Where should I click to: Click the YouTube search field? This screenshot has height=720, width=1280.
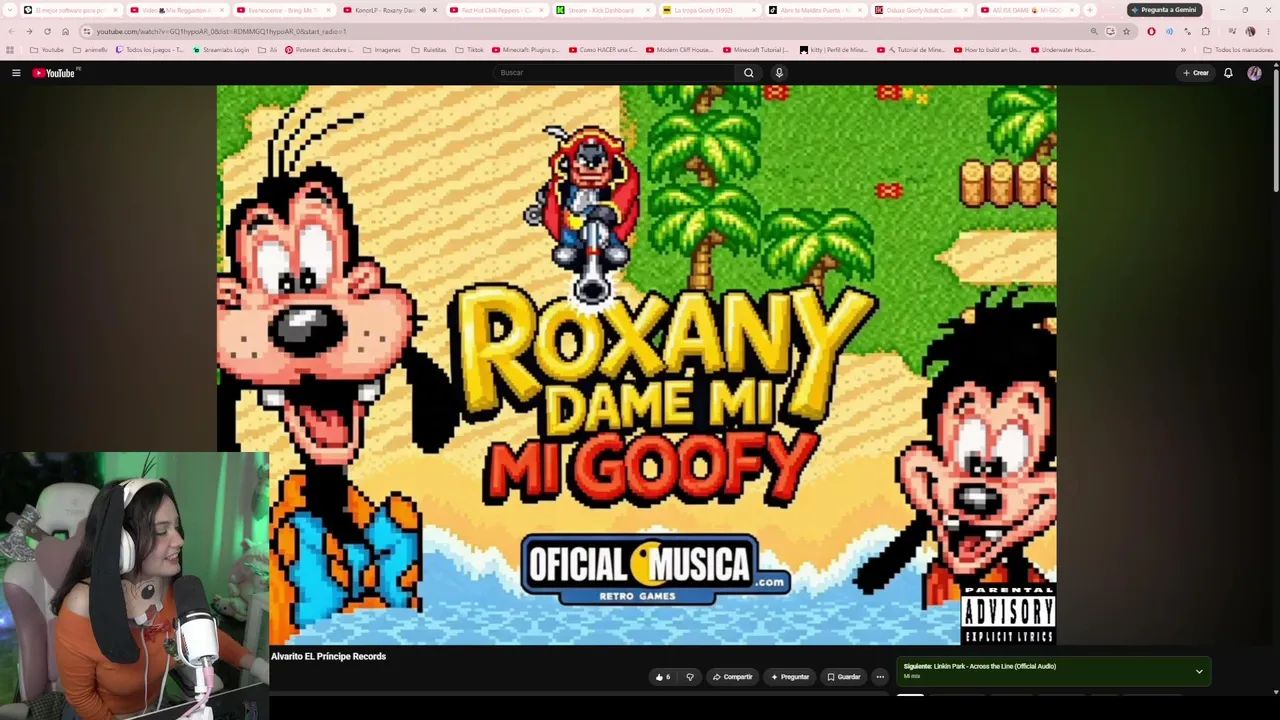(615, 73)
